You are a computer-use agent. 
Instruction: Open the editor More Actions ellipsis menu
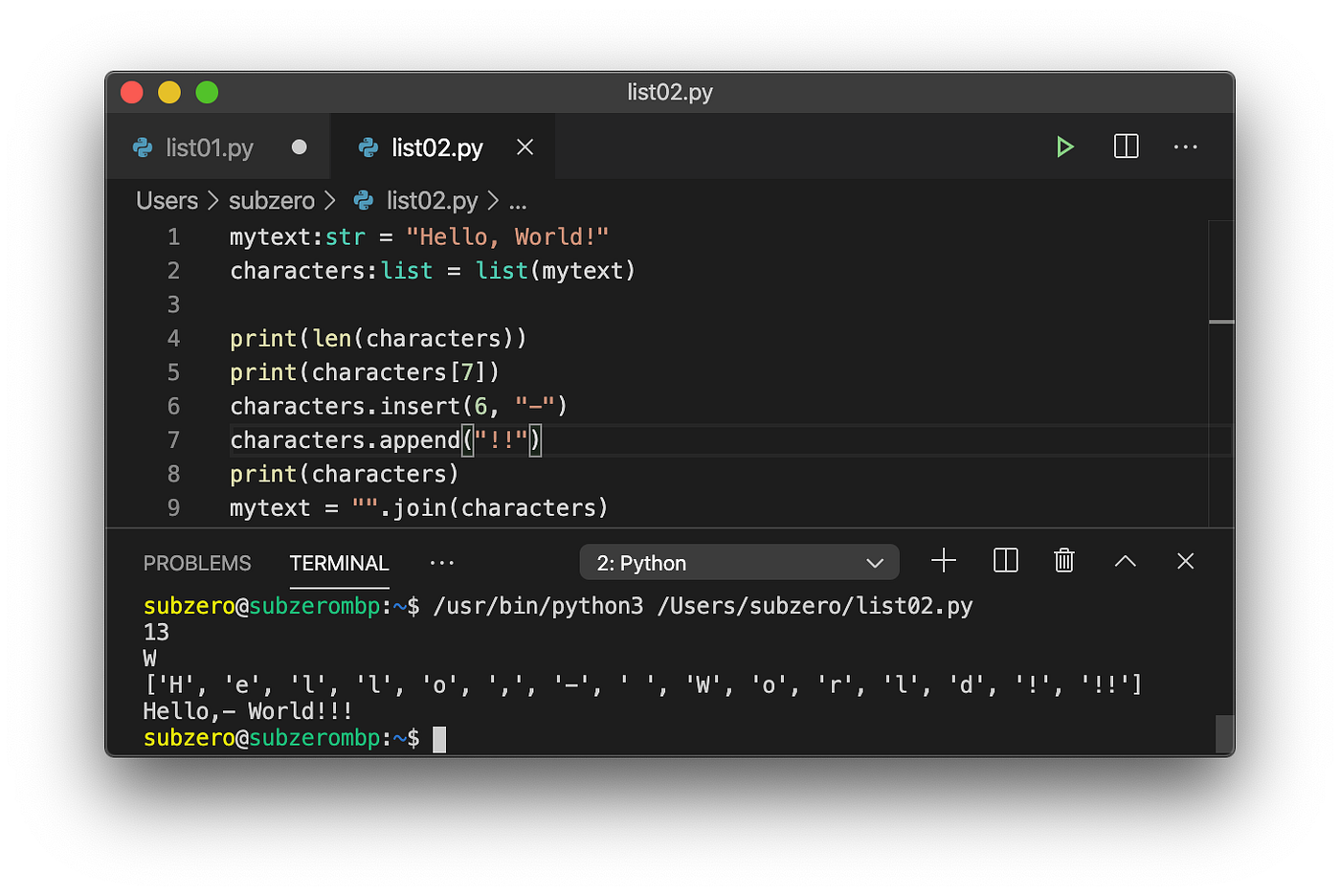1185,146
